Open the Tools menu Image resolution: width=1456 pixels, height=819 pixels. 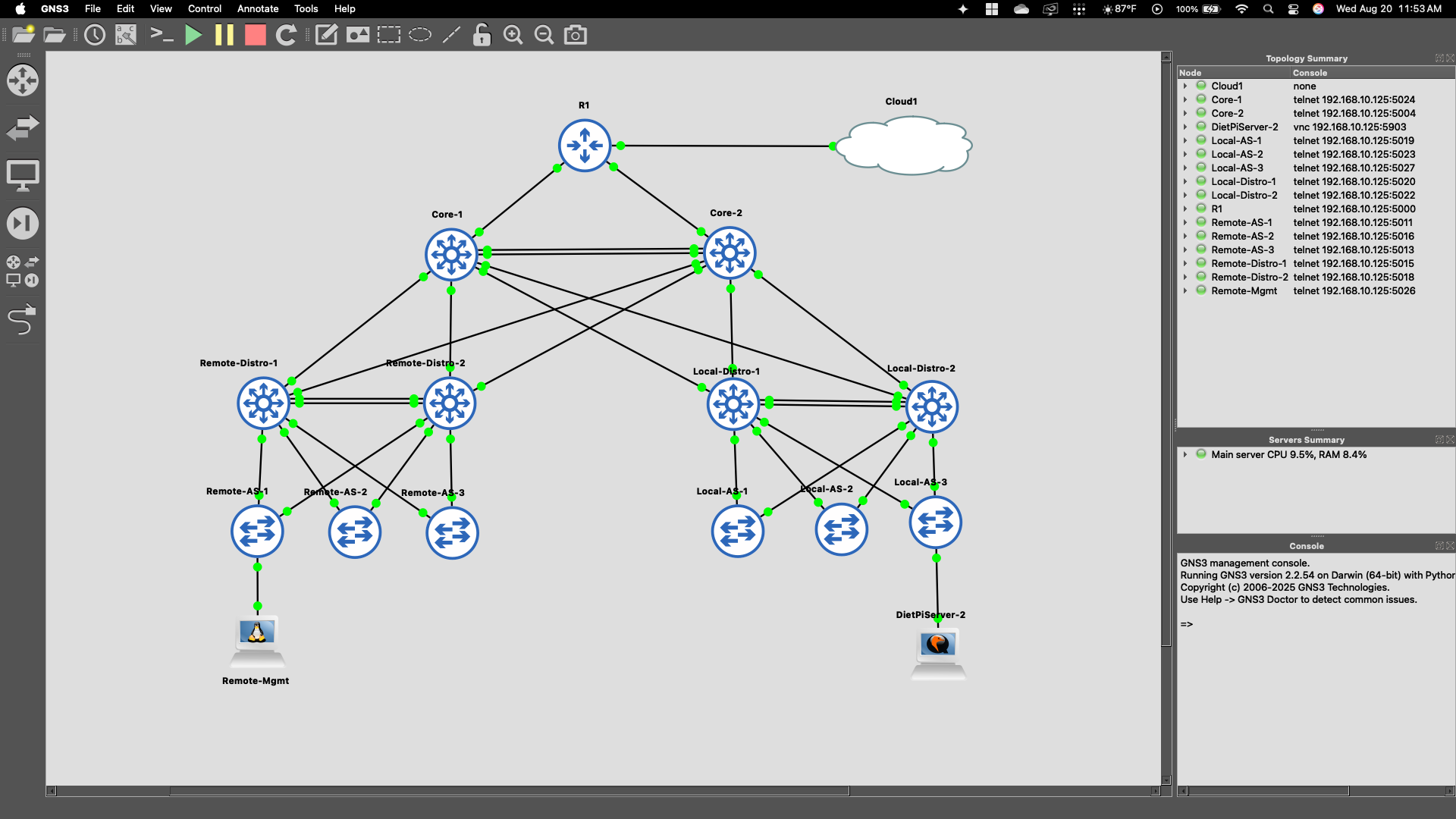point(306,9)
